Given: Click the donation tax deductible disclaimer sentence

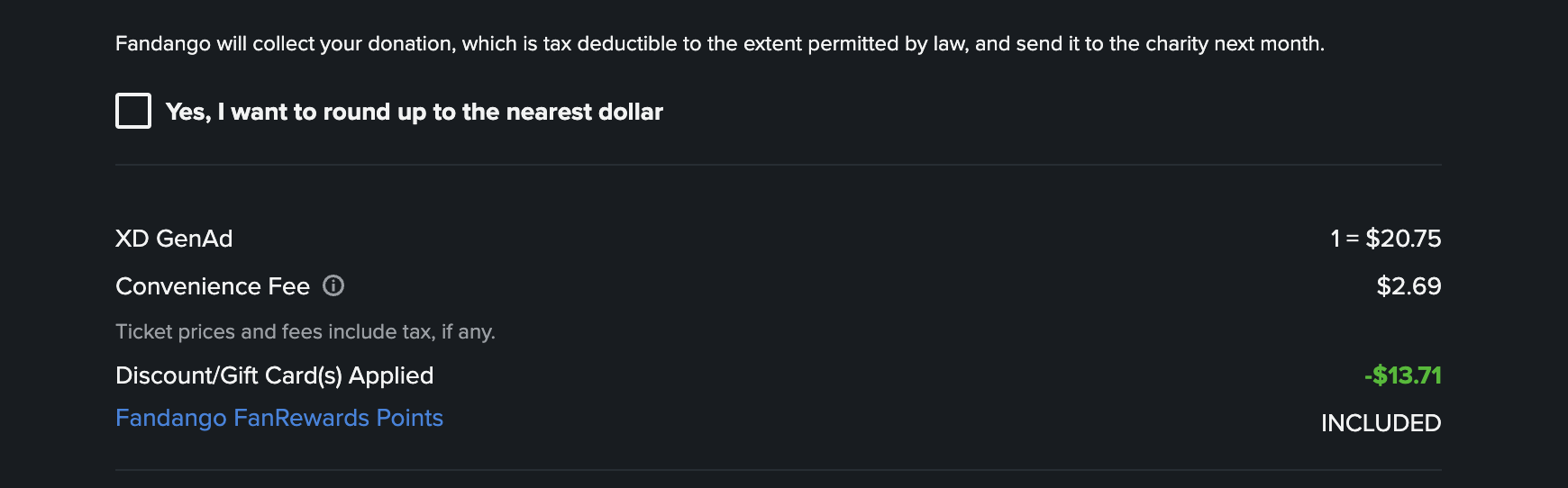Looking at the screenshot, I should click(x=719, y=43).
